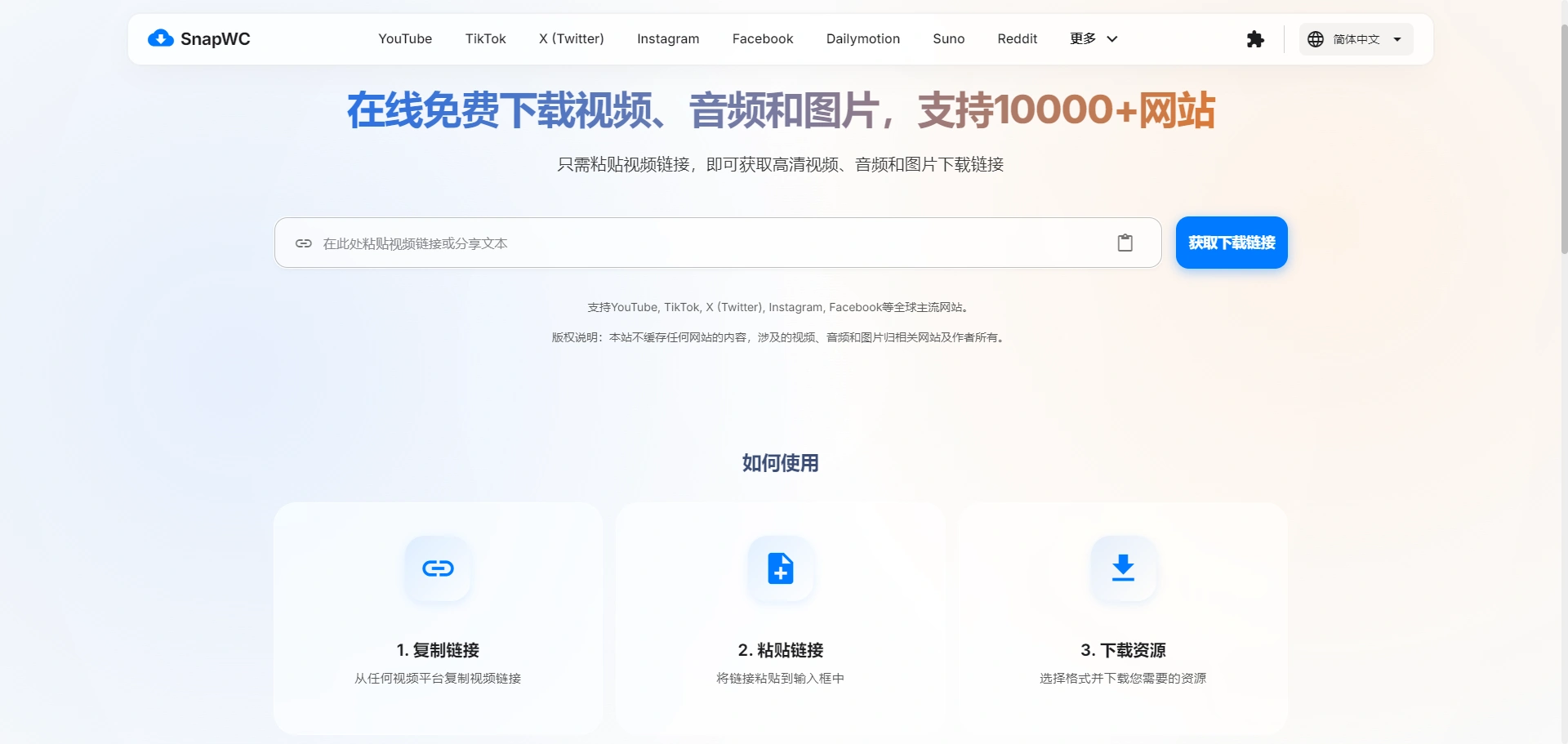This screenshot has height=744, width=1568.
Task: Click the SnapWC site title text
Action: coord(216,38)
